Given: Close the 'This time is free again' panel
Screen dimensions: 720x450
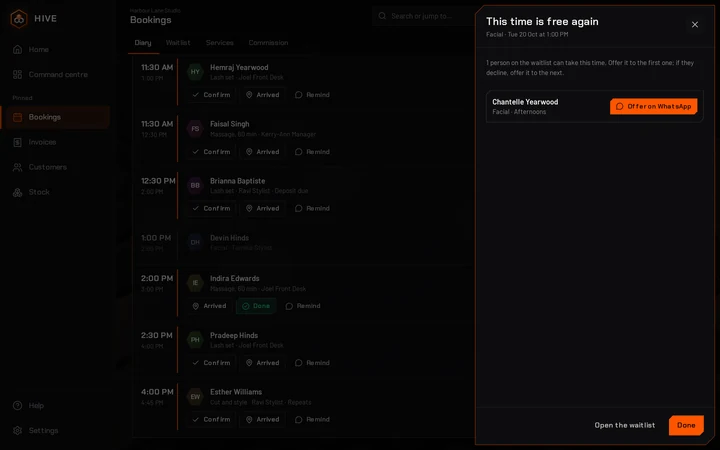Looking at the screenshot, I should (695, 25).
